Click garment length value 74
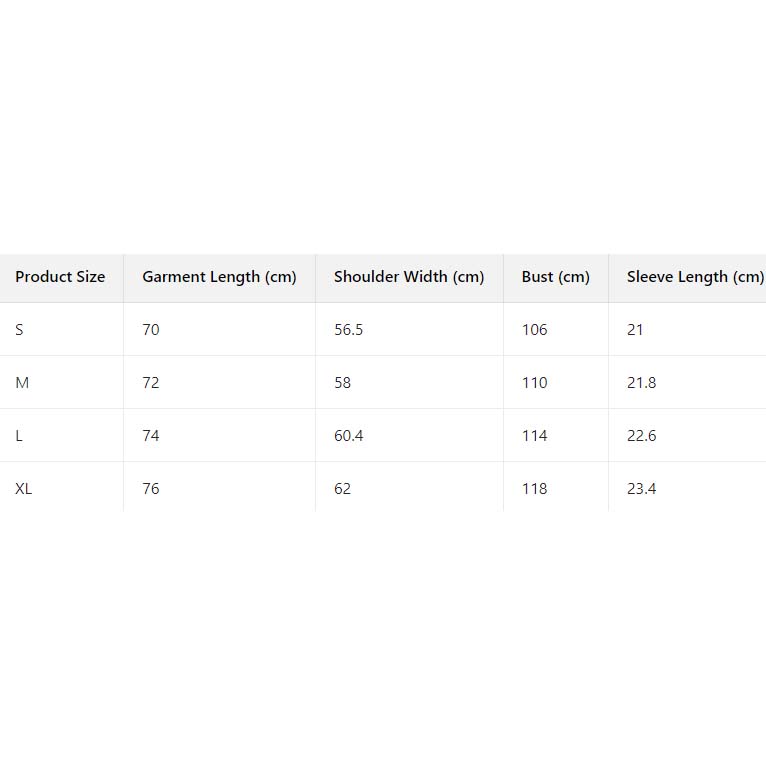This screenshot has width=766, height=766. [x=150, y=436]
